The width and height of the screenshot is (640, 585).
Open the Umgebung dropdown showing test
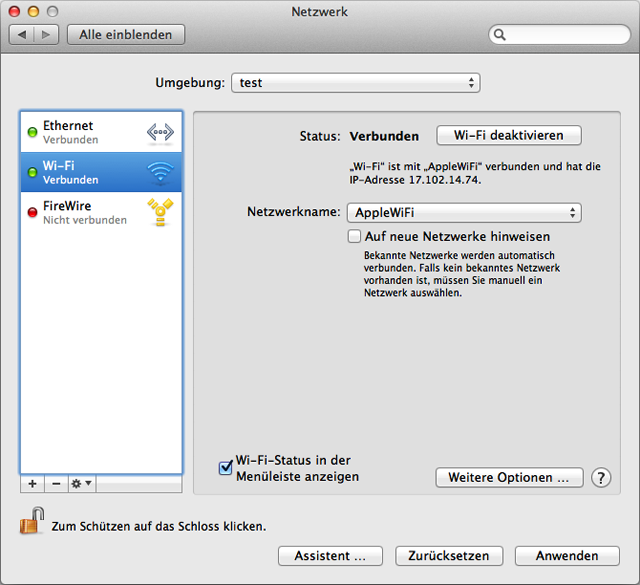[x=355, y=82]
